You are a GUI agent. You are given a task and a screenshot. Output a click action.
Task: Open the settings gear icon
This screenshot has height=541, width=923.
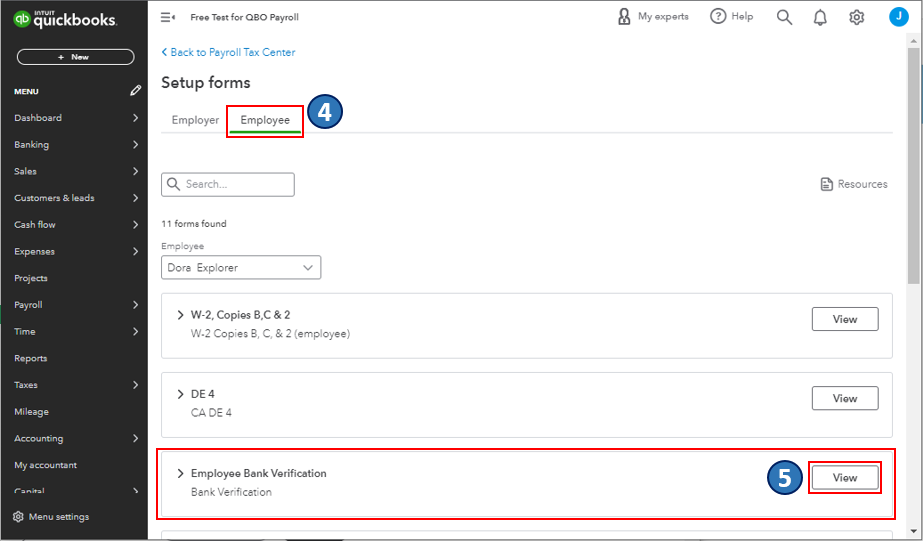856,17
